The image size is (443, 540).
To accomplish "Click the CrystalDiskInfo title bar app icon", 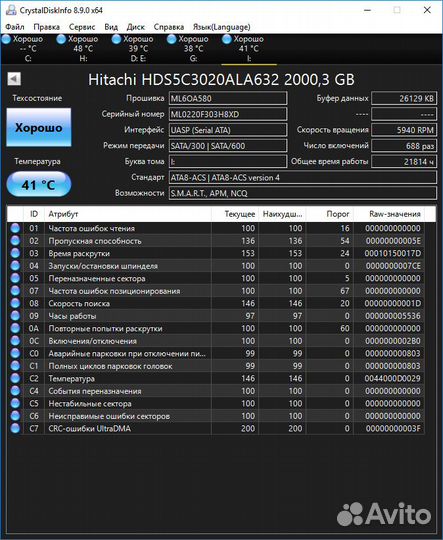I will [11, 10].
